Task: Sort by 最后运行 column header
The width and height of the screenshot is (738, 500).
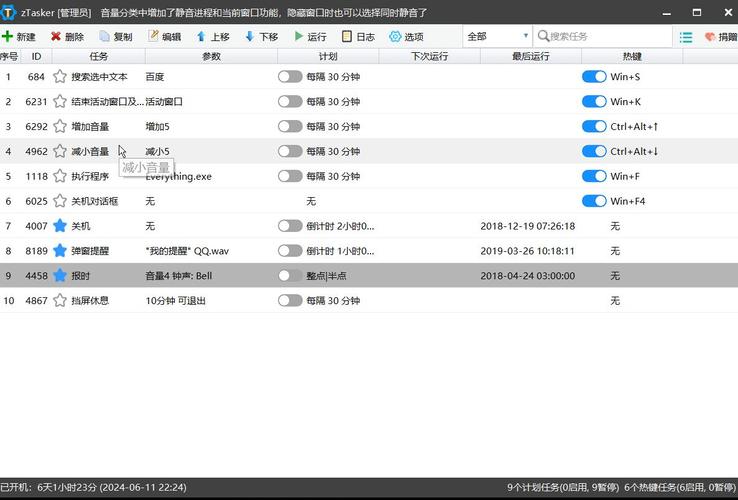Action: point(530,56)
